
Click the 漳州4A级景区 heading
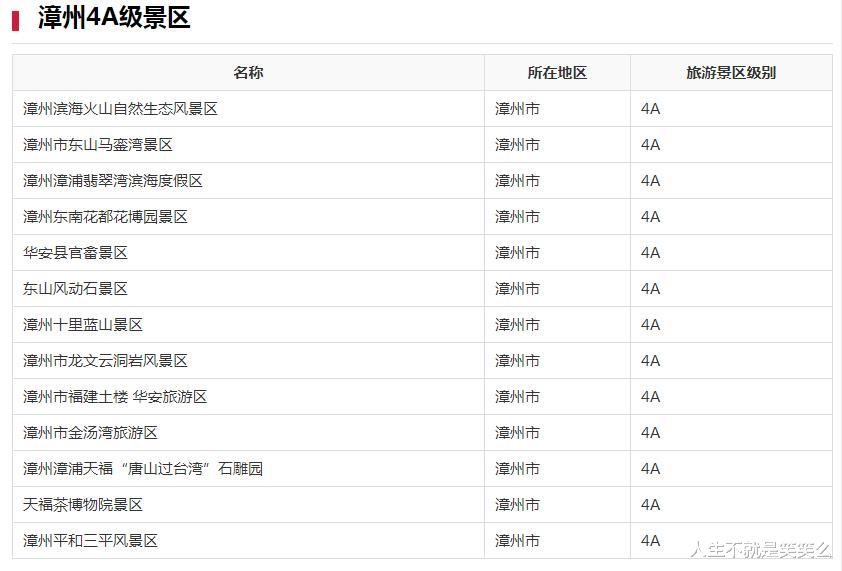click(x=114, y=18)
